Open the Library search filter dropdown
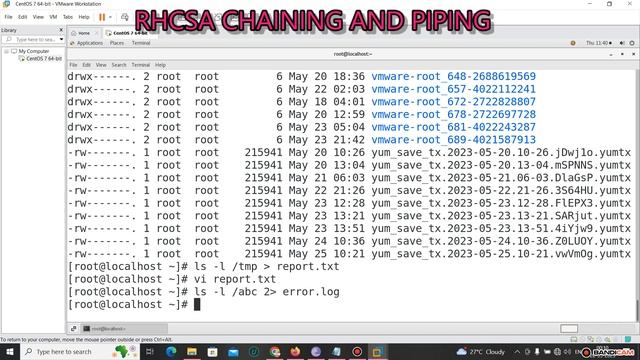Screen dimensions: 640x360 tap(62, 40)
